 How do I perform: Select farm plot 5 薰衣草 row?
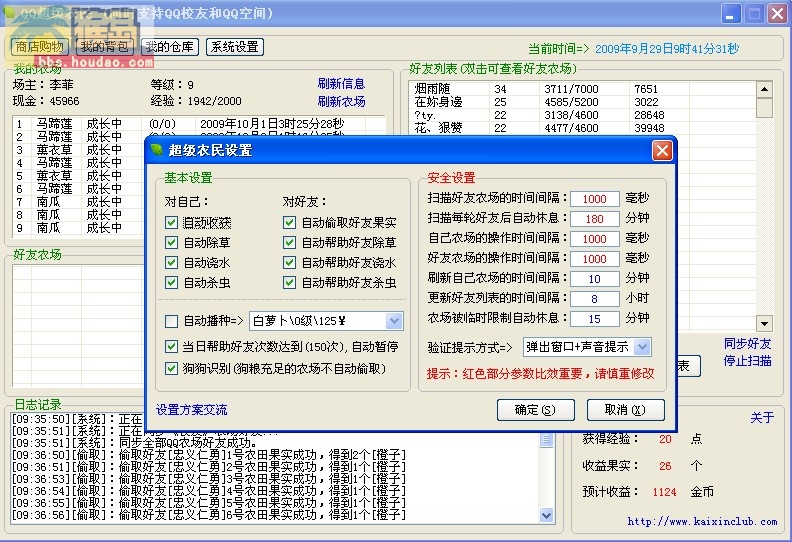click(x=78, y=176)
